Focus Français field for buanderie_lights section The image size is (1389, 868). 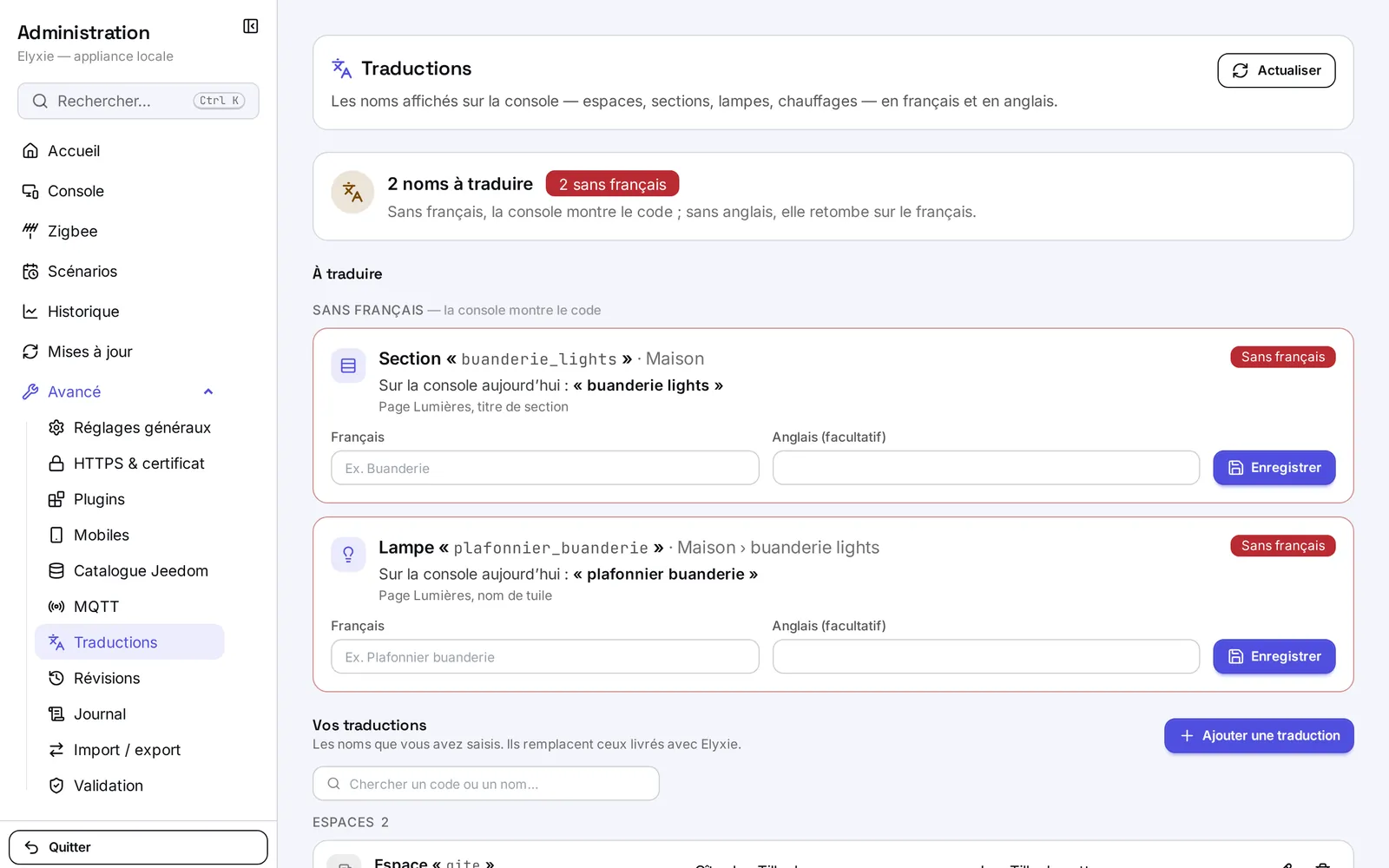click(544, 468)
